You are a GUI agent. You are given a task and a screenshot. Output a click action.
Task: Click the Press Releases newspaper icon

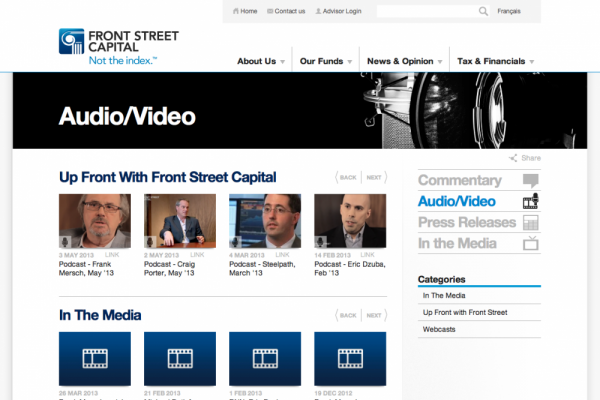531,222
